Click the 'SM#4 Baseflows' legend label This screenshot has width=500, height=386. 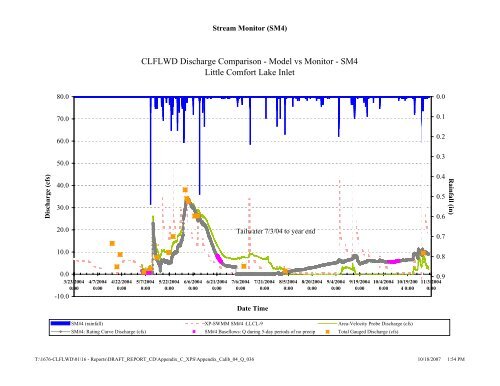(260, 332)
